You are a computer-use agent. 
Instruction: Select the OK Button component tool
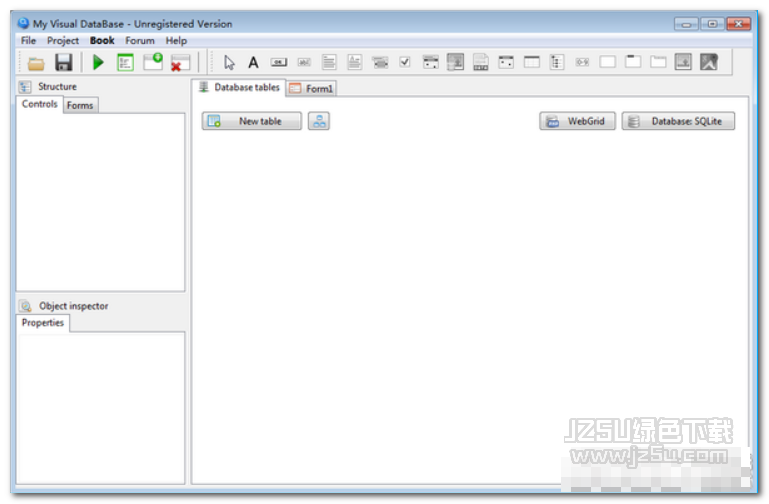tap(279, 62)
